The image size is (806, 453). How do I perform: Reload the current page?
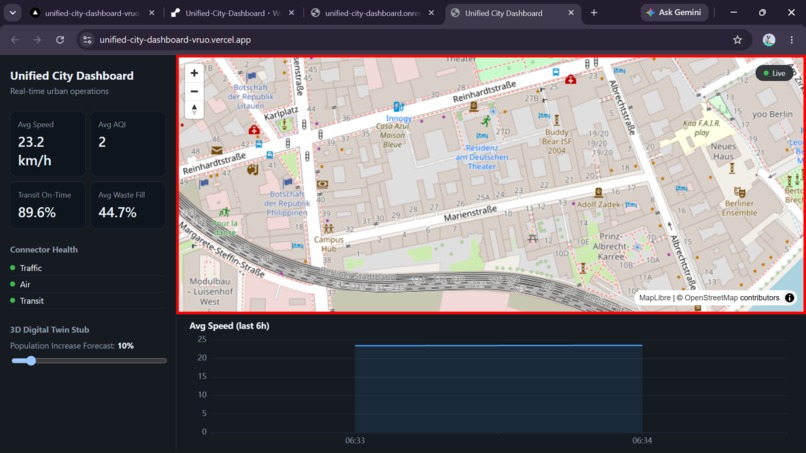tap(60, 40)
